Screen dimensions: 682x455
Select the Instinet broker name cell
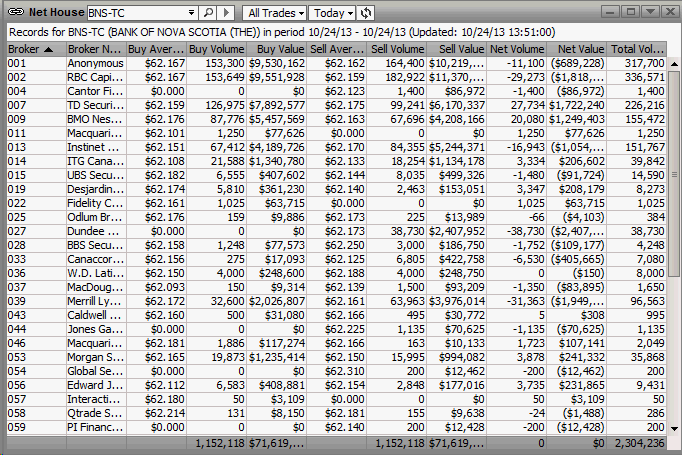tap(95, 147)
